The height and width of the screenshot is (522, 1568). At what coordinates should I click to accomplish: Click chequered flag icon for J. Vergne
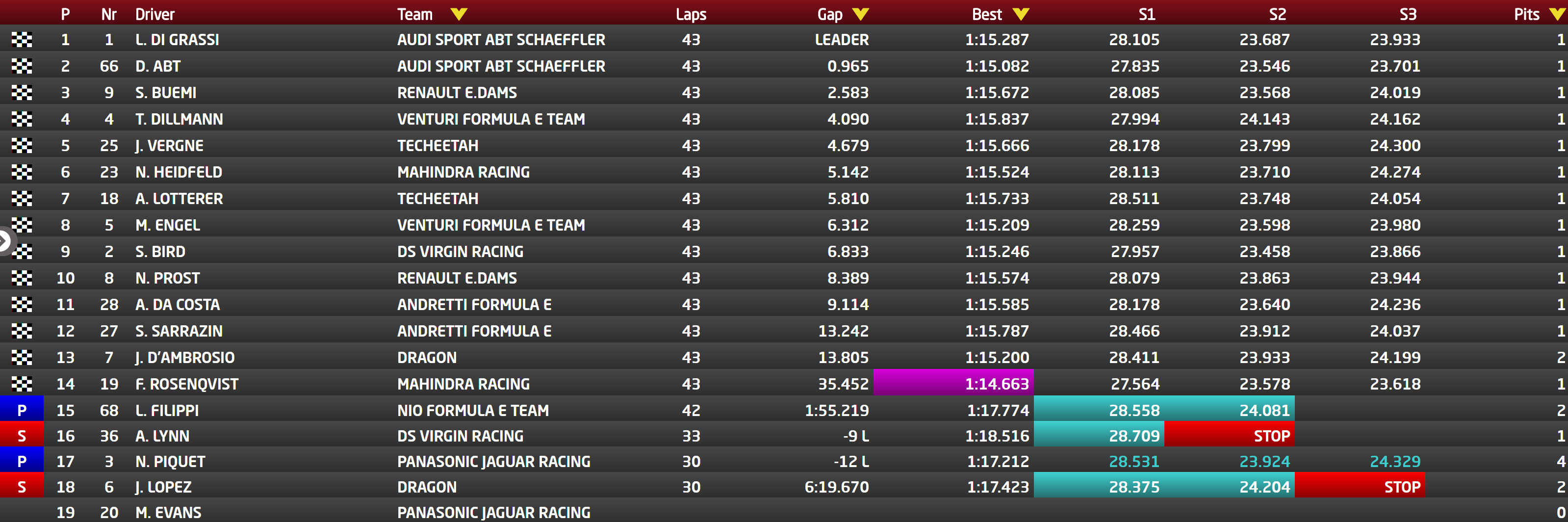[22, 146]
